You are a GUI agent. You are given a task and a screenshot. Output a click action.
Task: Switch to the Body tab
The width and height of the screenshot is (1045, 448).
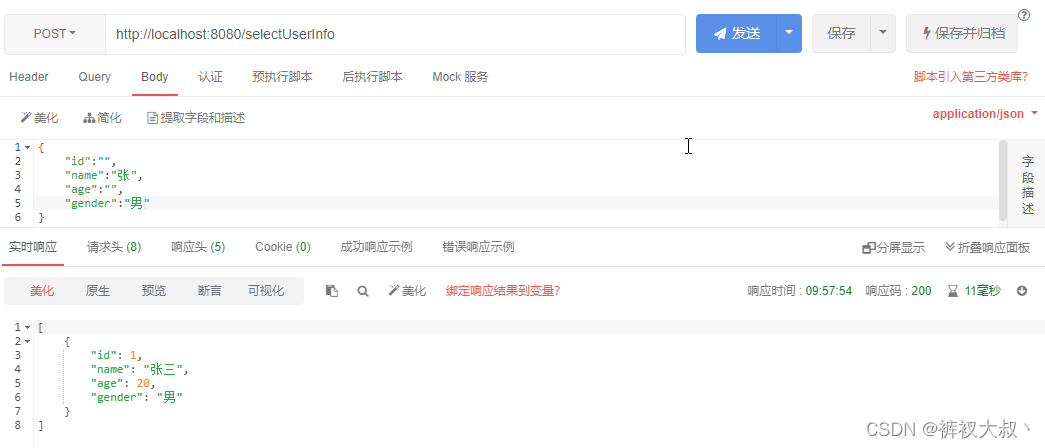pyautogui.click(x=155, y=77)
